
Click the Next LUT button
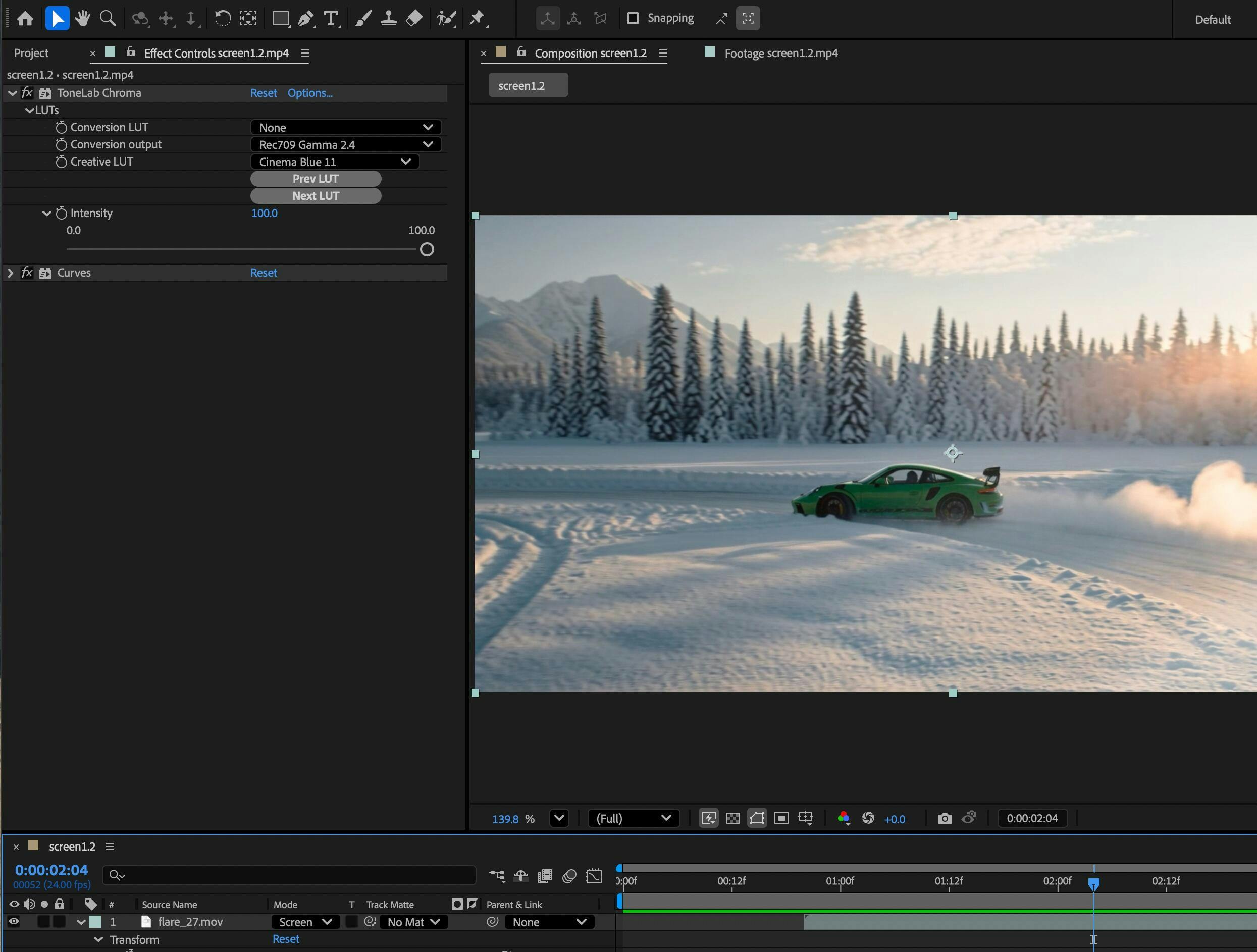click(x=316, y=196)
